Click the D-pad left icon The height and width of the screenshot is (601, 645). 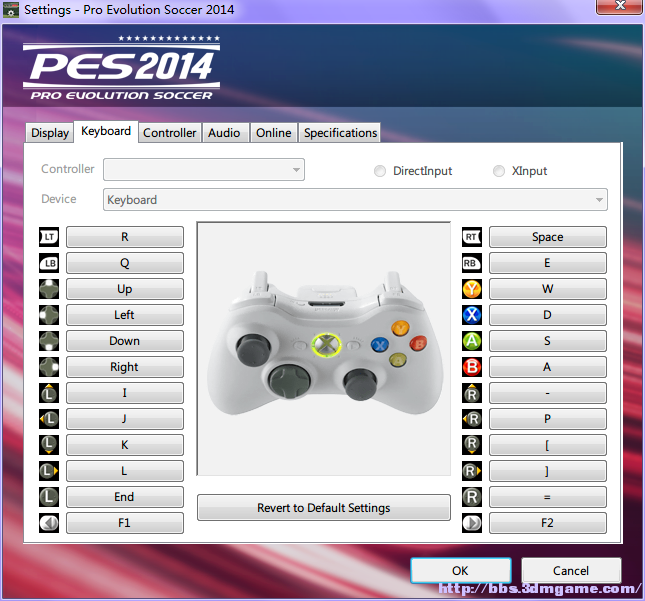coord(49,315)
